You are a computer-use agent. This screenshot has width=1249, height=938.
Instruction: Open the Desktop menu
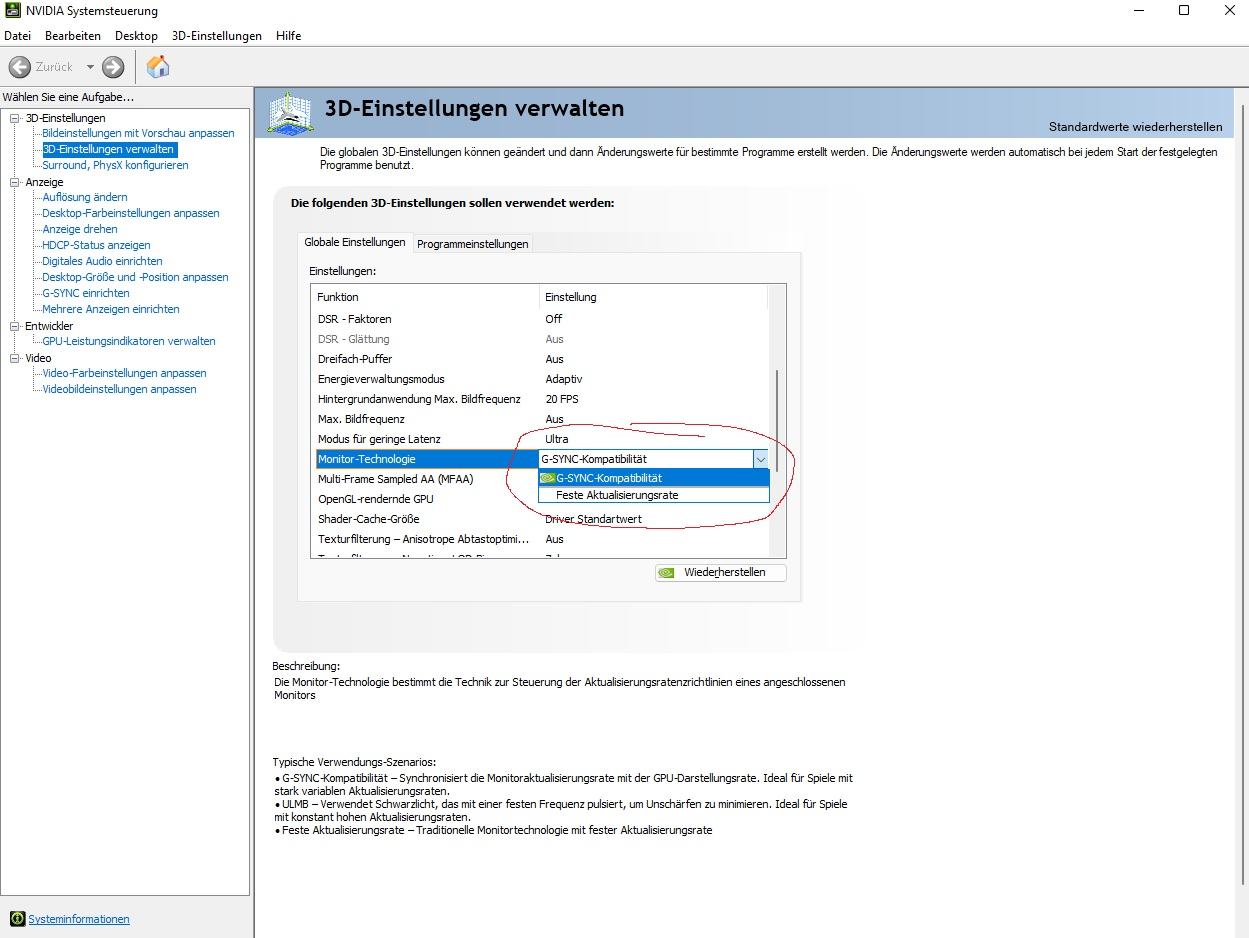click(x=136, y=36)
